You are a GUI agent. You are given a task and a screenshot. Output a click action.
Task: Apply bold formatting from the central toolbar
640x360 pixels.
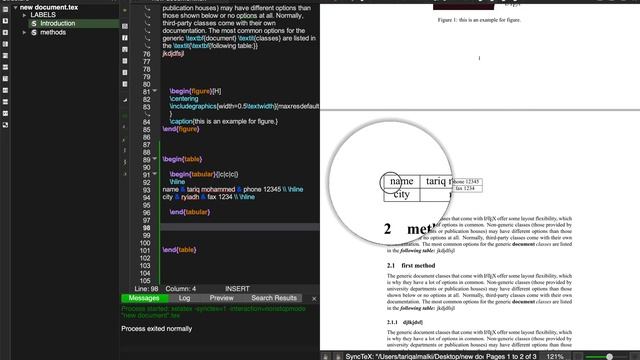[125, 26]
